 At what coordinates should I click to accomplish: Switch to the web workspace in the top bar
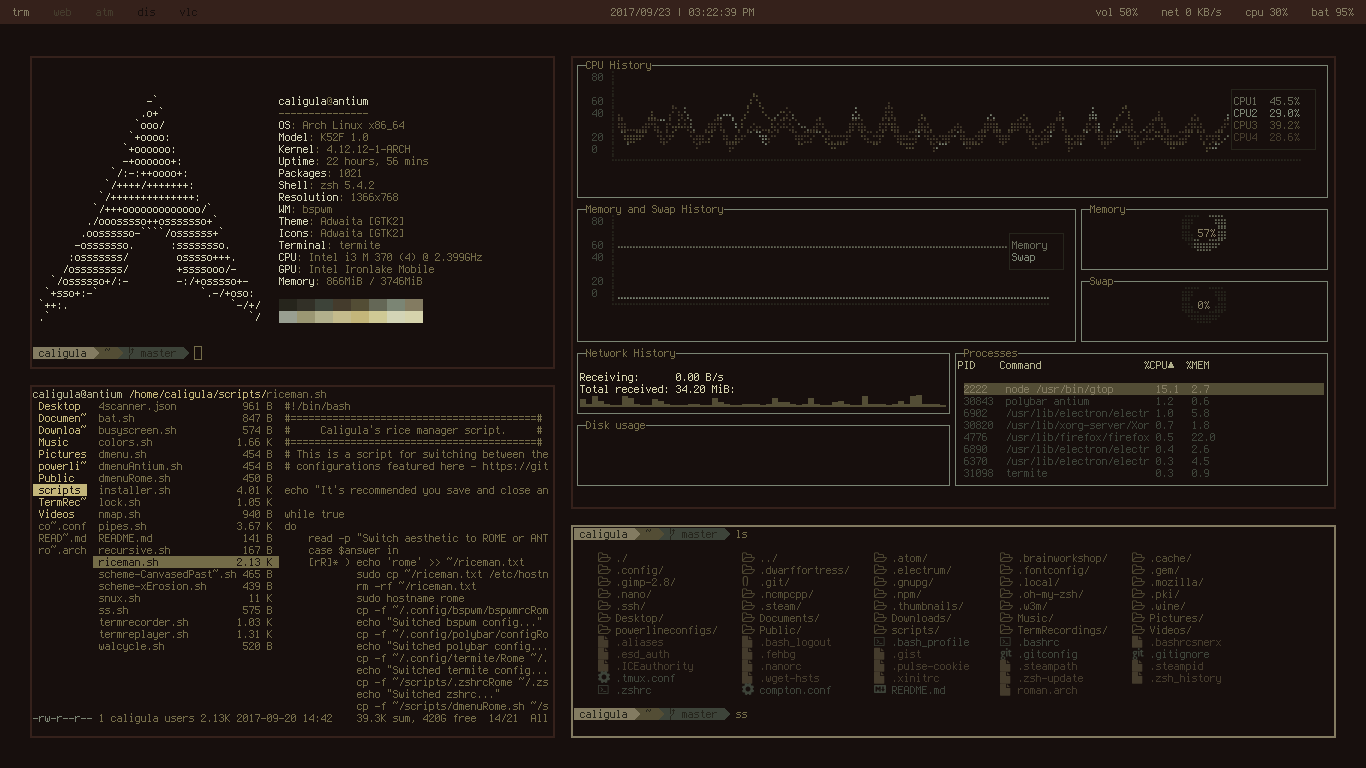click(62, 12)
